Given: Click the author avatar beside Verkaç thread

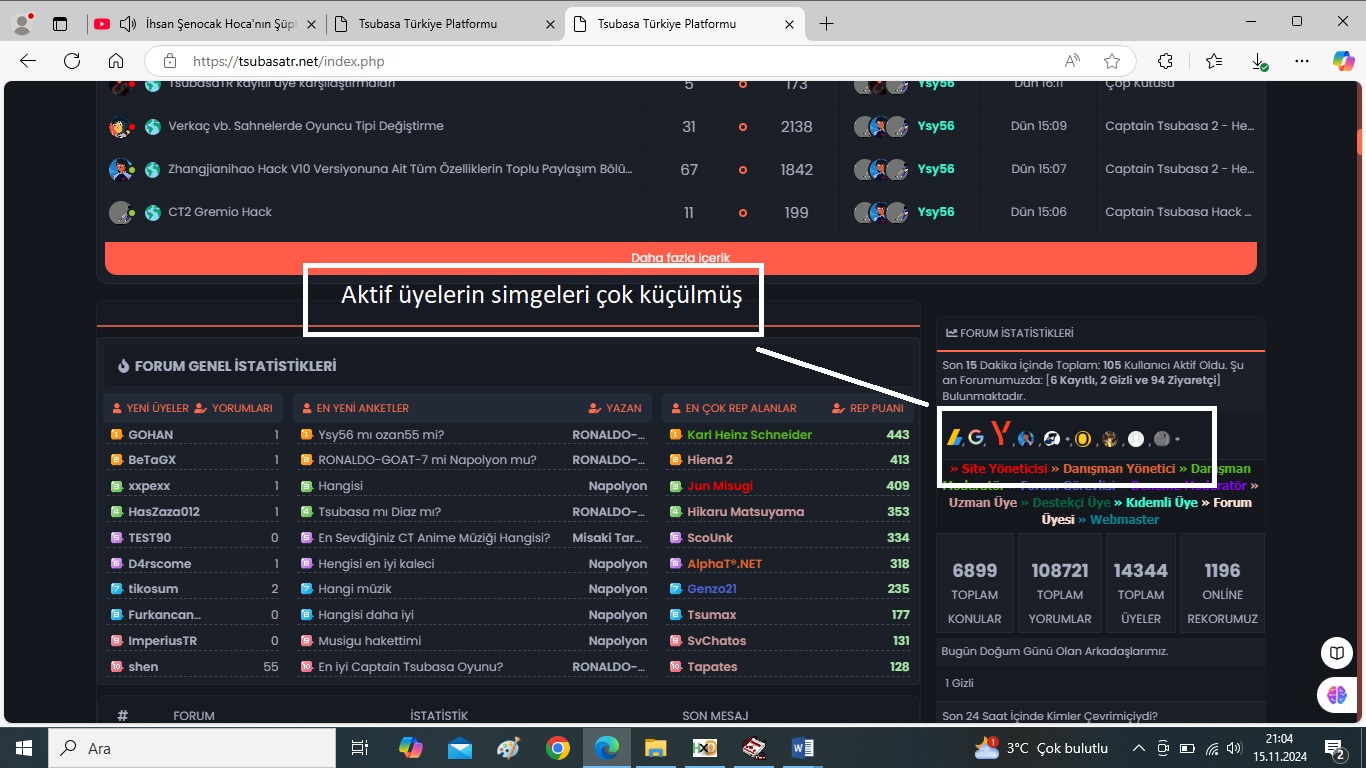Looking at the screenshot, I should pos(121,127).
